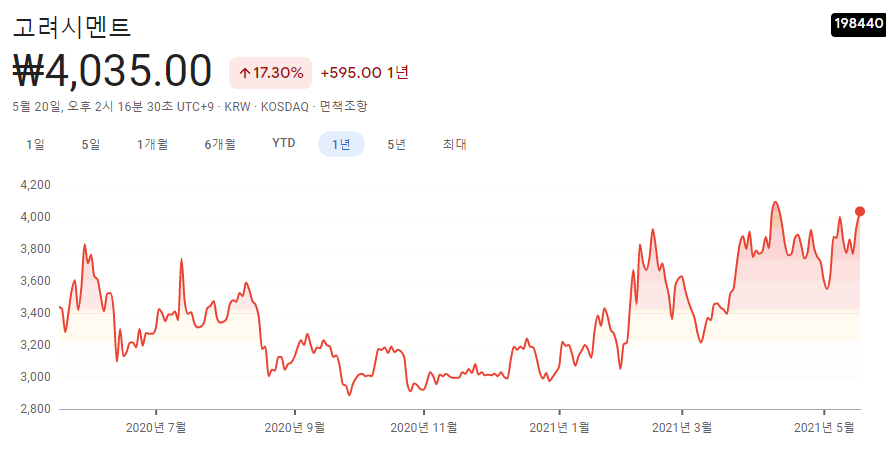
Task: Select the 1일 time range tab
Action: pyautogui.click(x=35, y=145)
